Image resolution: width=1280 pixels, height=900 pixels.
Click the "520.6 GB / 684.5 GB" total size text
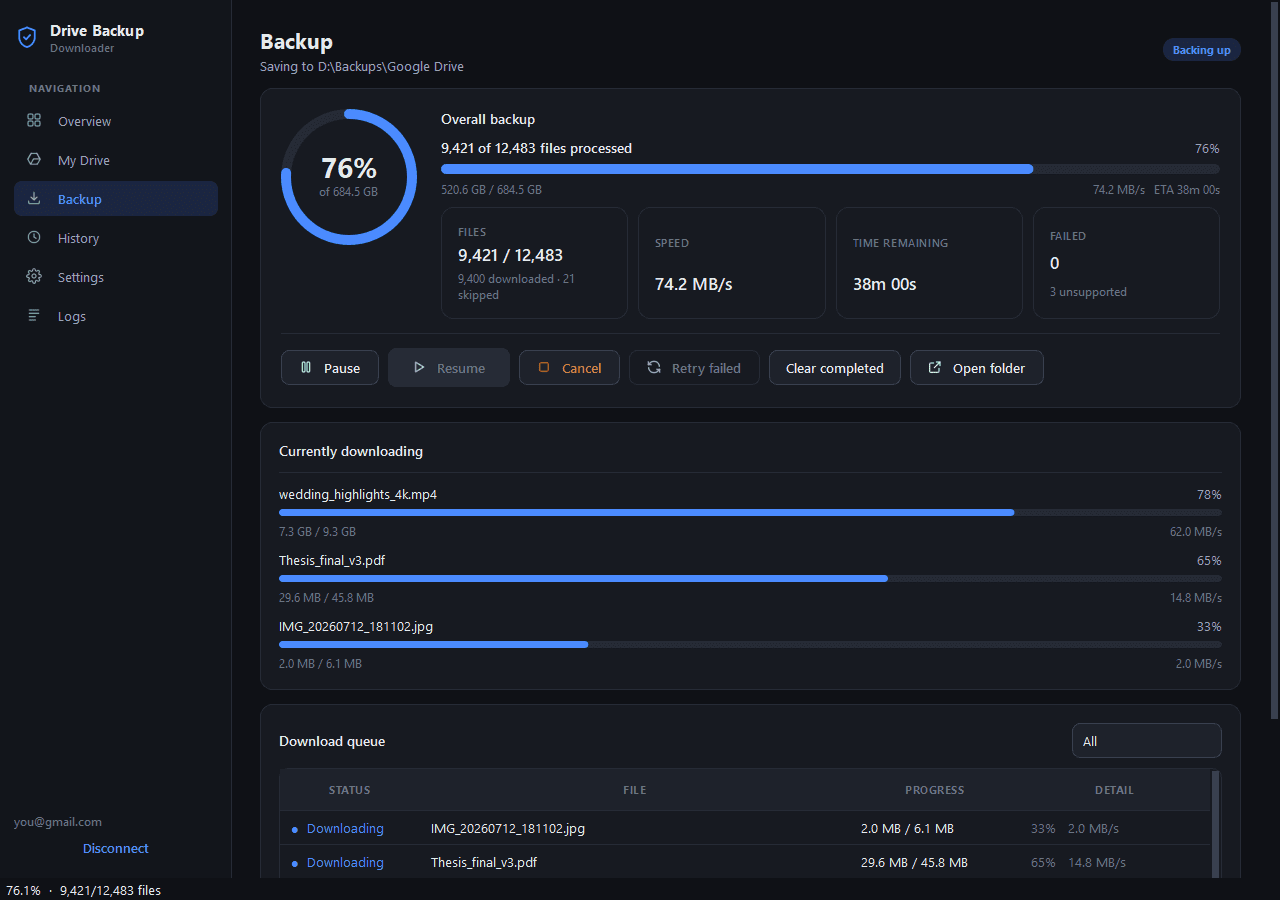click(x=491, y=189)
